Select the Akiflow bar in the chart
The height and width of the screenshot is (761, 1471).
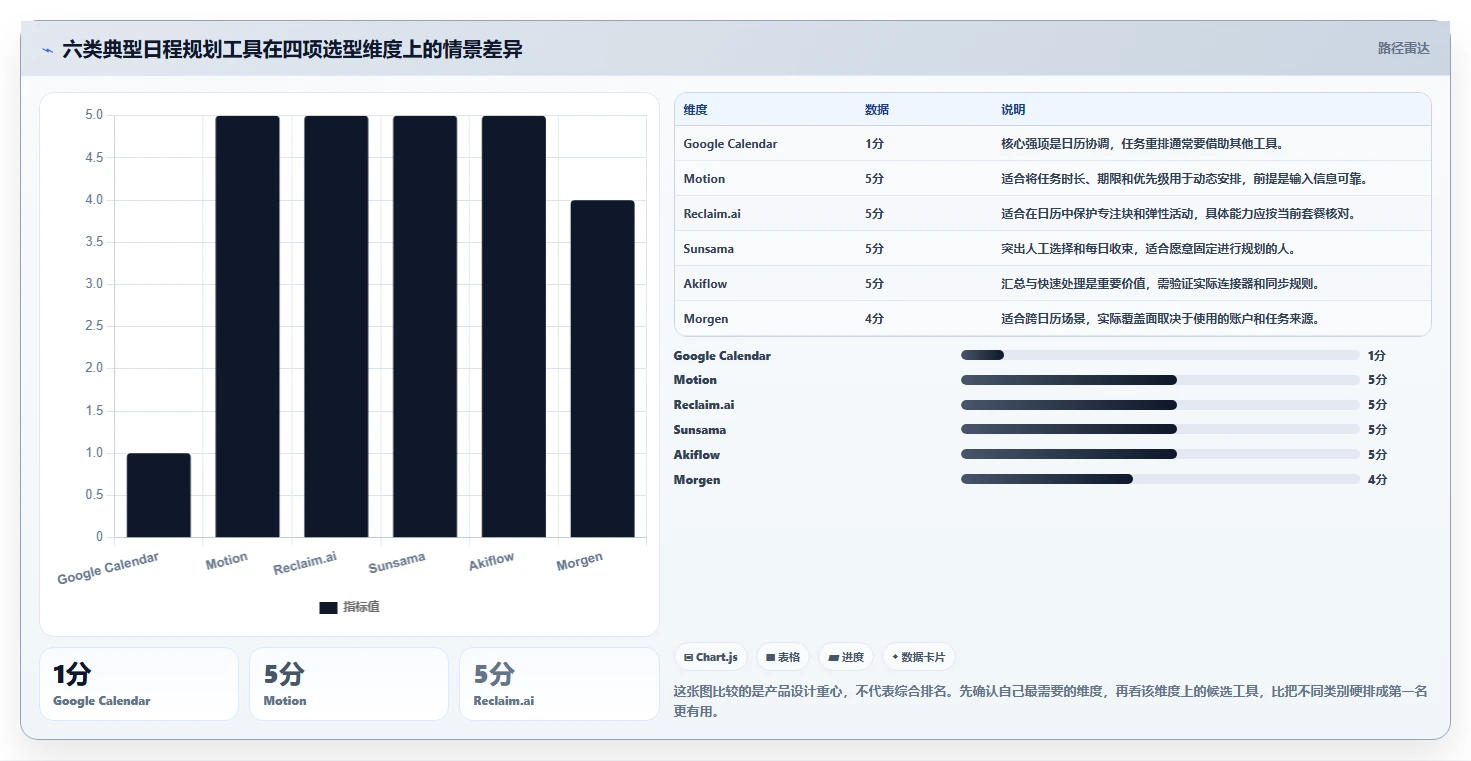click(514, 326)
